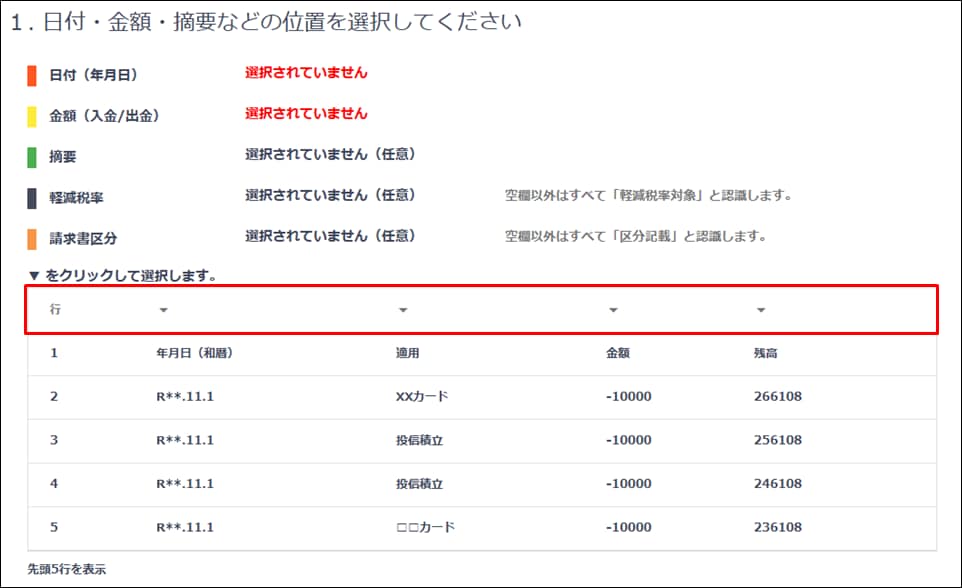The image size is (962, 588).
Task: Click the step 1 heading text
Action: pyautogui.click(x=266, y=21)
